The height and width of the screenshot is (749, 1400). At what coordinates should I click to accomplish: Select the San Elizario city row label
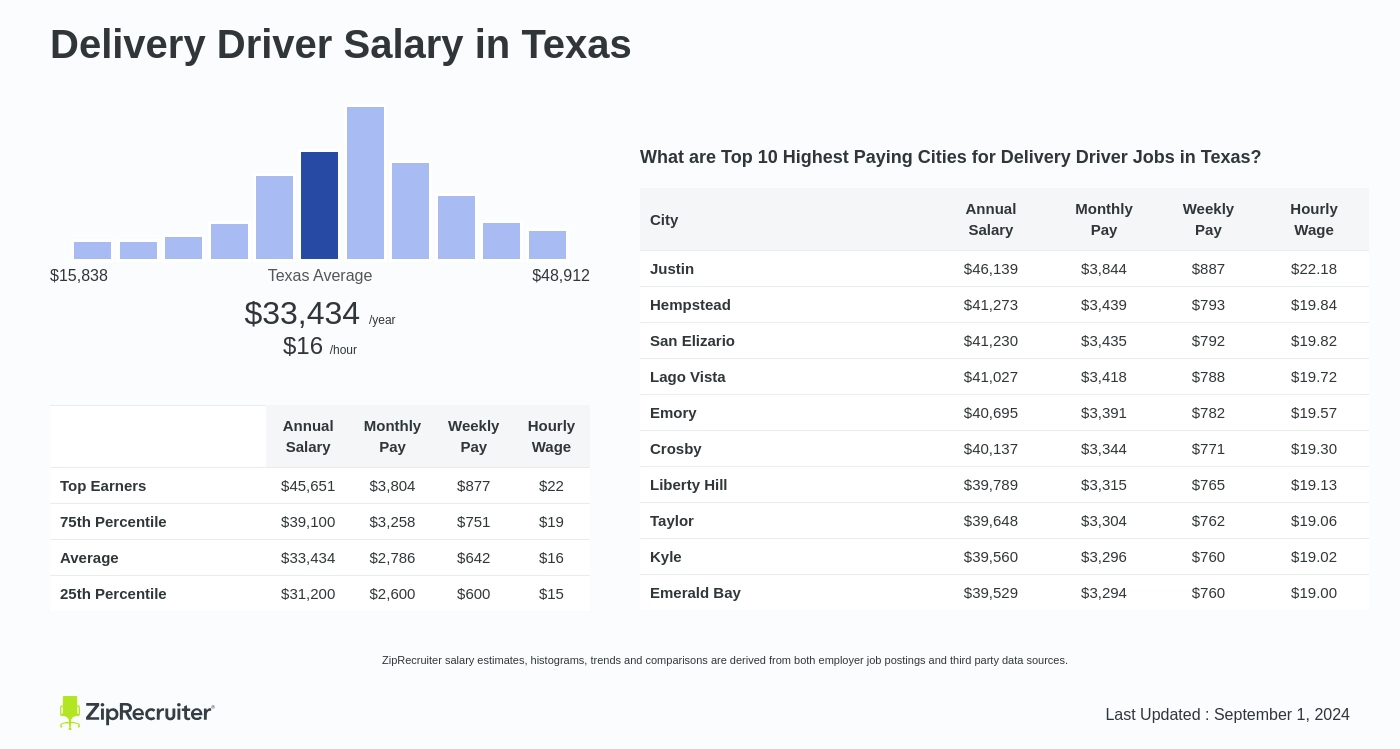click(692, 340)
